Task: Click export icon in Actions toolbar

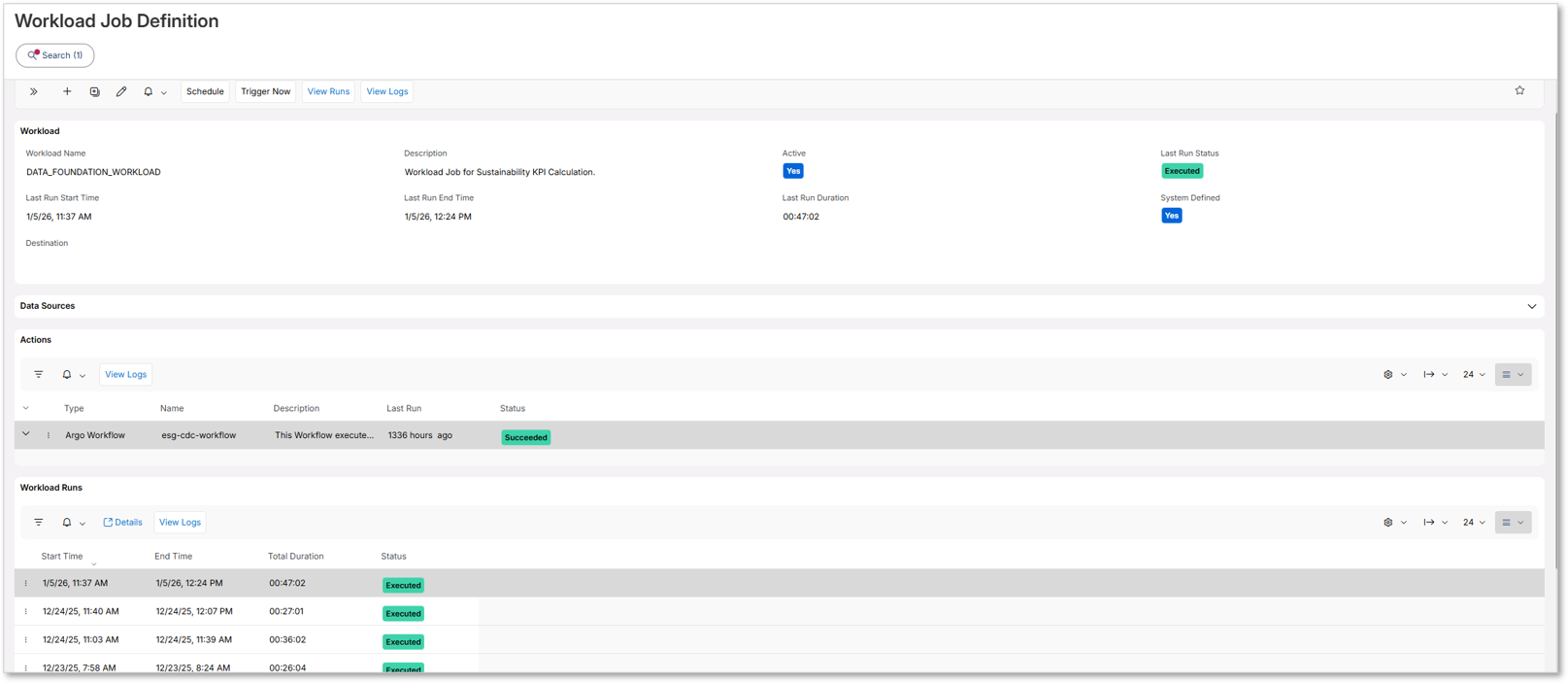Action: (x=1429, y=374)
